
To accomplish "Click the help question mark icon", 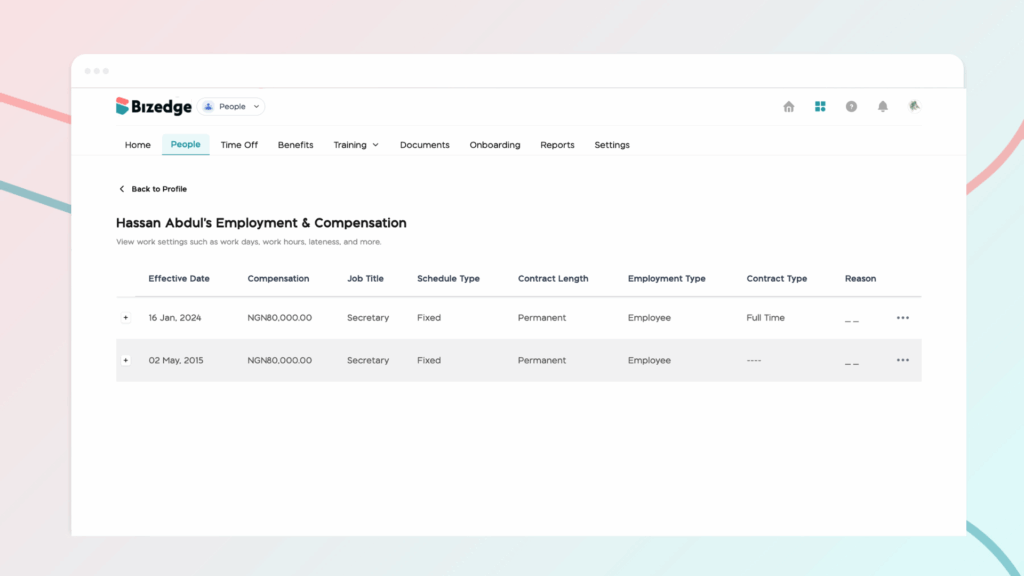I will [851, 106].
